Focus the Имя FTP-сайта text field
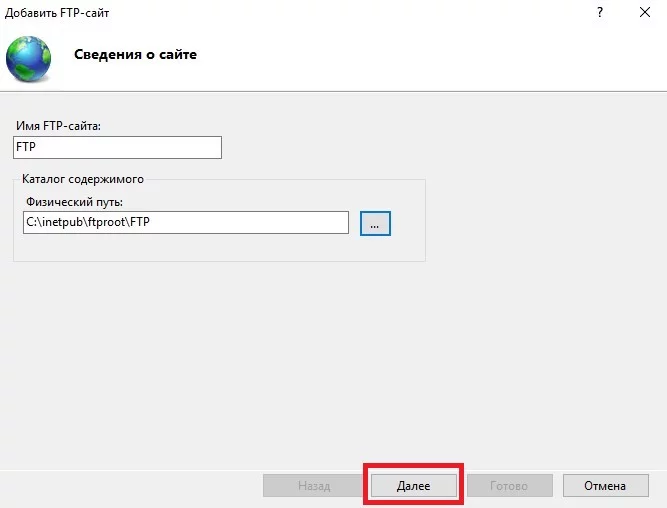Viewport: 667px width, 508px height. (x=117, y=147)
